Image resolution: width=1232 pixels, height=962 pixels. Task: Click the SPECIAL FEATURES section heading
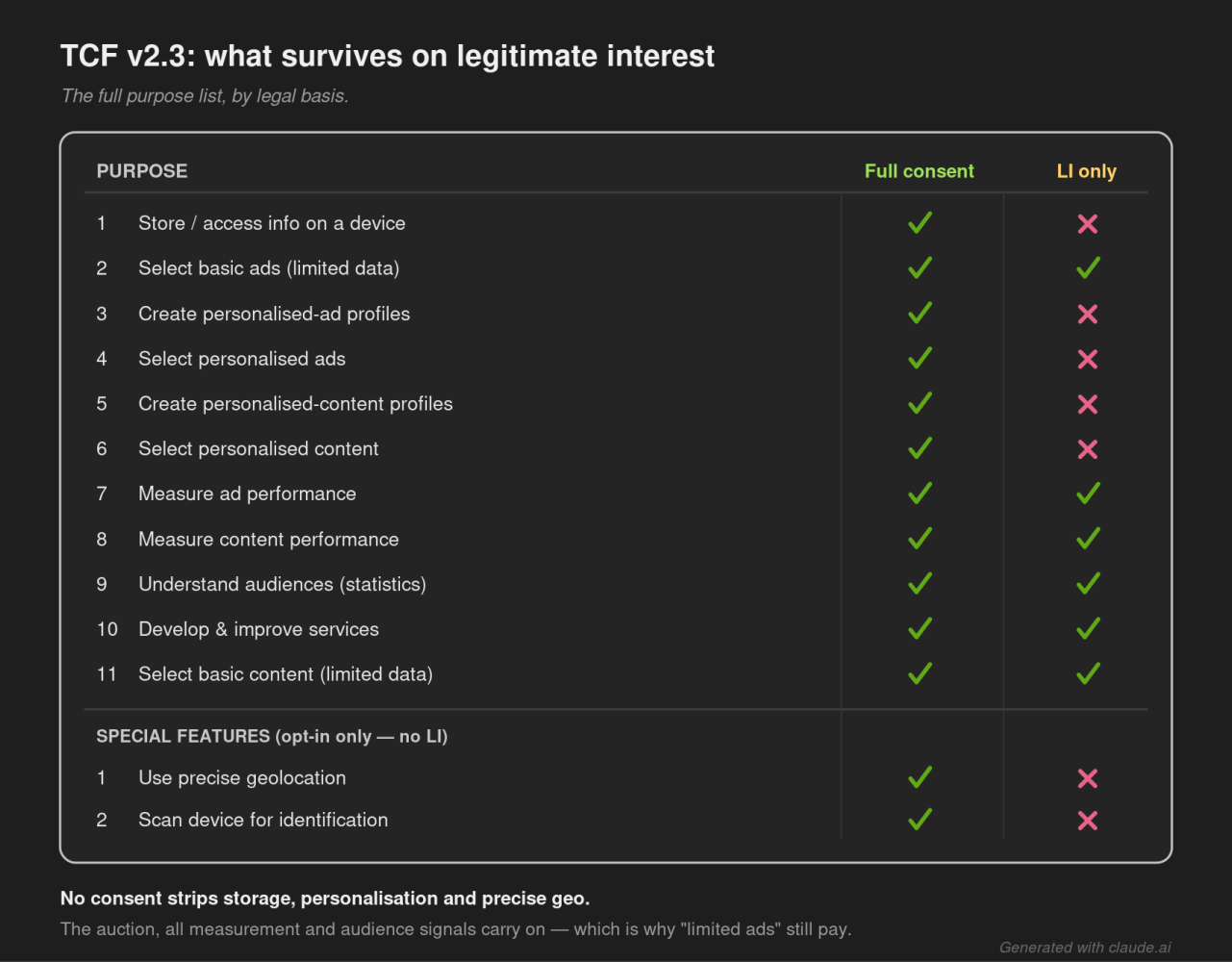click(x=272, y=737)
